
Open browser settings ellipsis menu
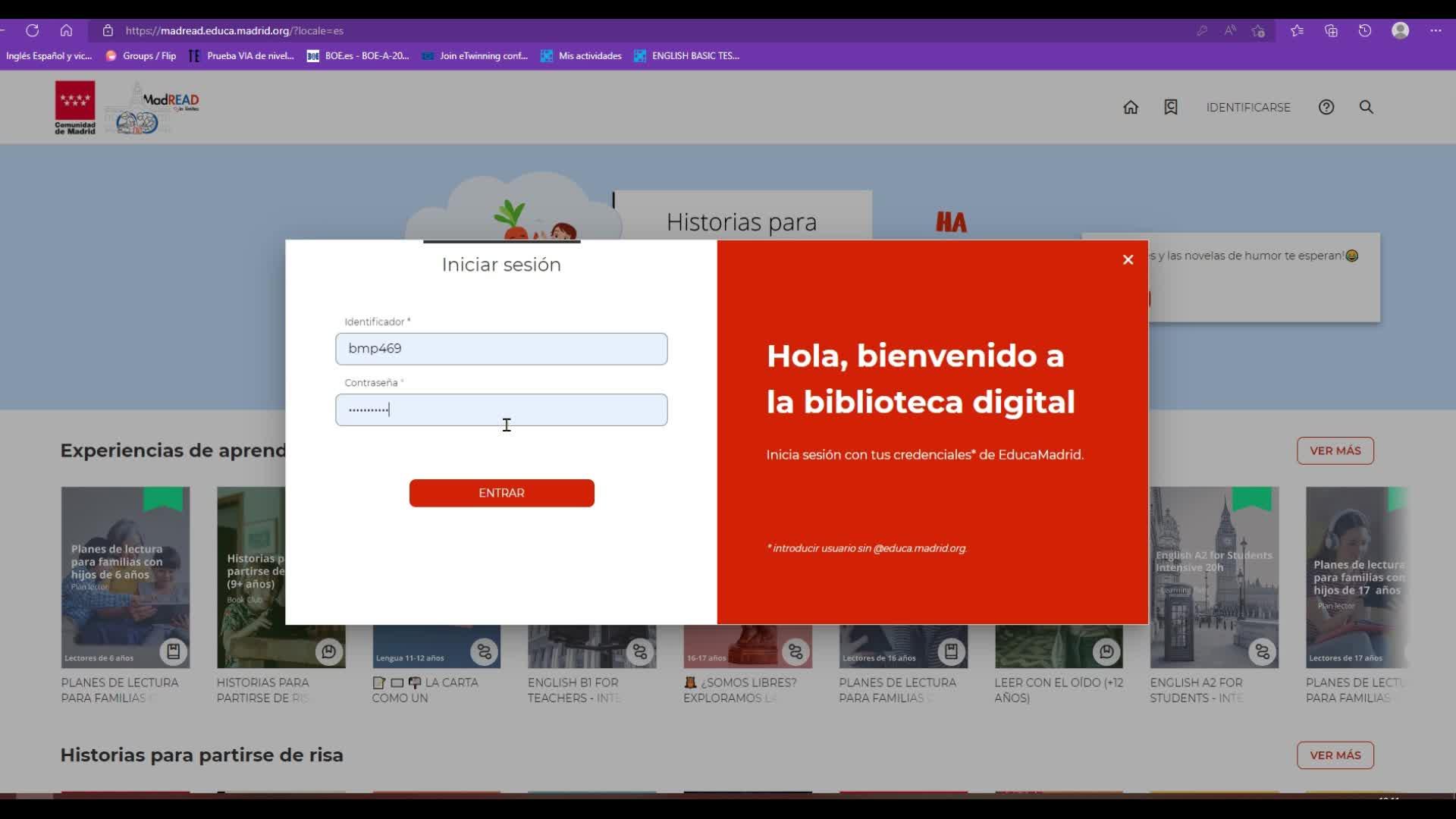click(1436, 30)
